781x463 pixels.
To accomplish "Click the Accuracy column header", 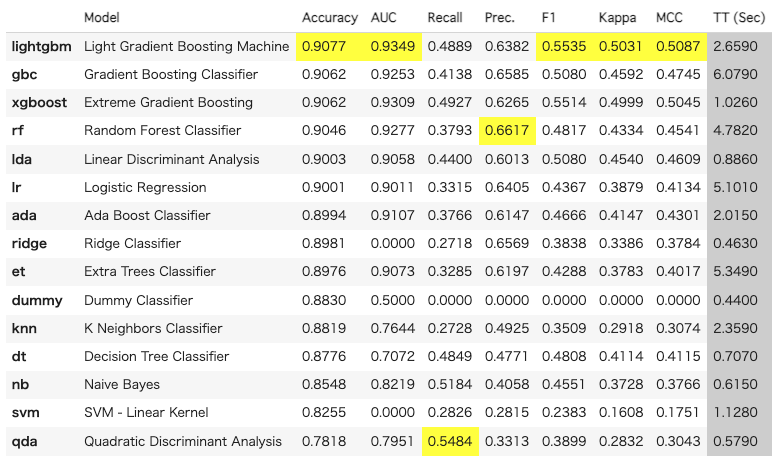I will pos(329,18).
